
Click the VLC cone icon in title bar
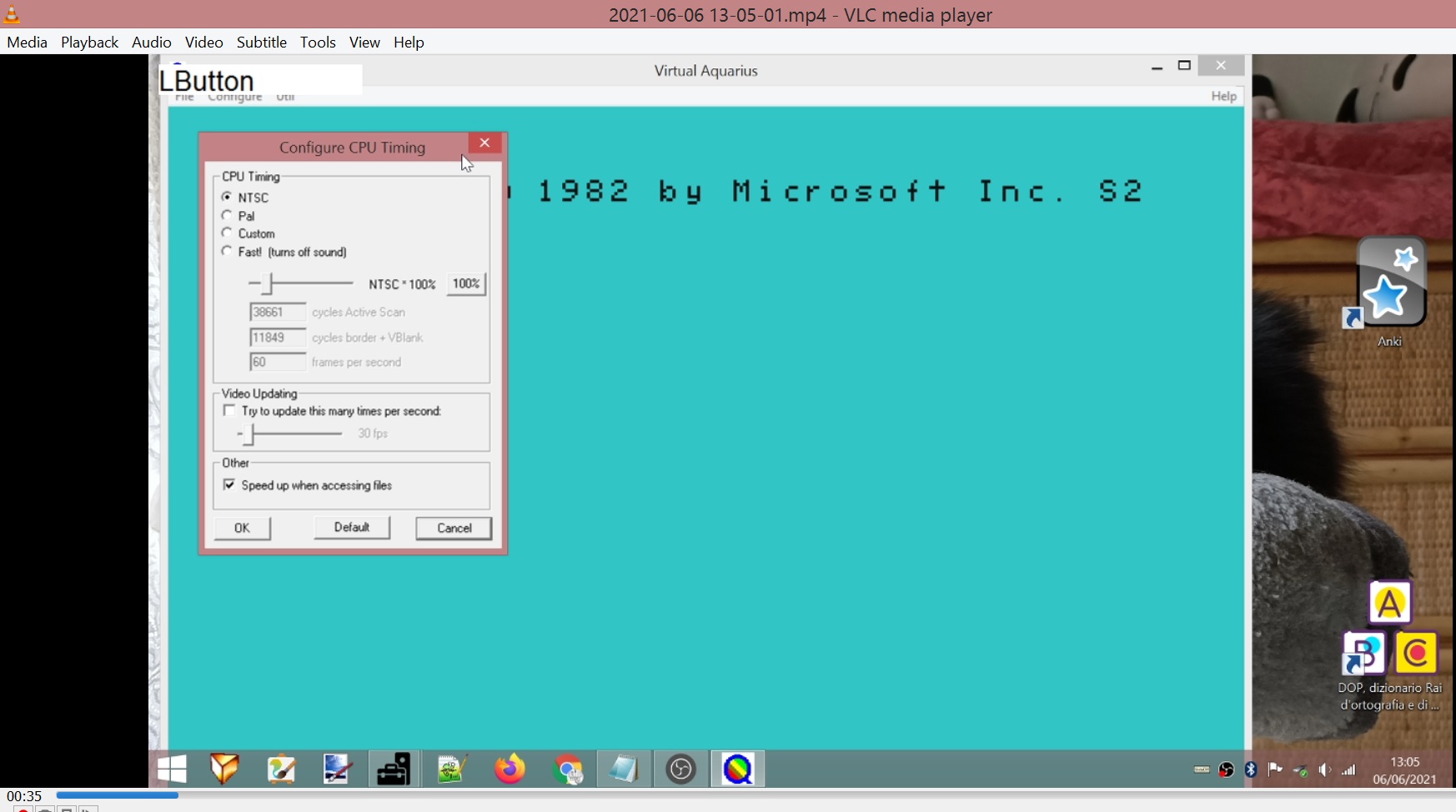tap(12, 14)
